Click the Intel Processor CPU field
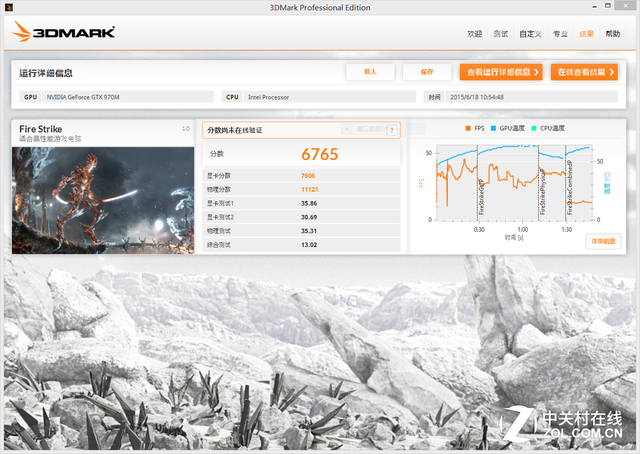Image resolution: width=640 pixels, height=454 pixels. 330,97
